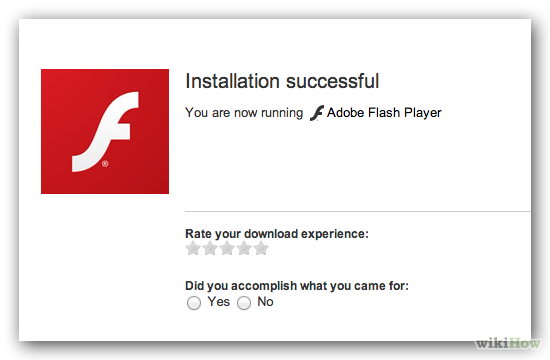The height and width of the screenshot is (360, 550).
Task: Rate the download one star
Action: 193,248
